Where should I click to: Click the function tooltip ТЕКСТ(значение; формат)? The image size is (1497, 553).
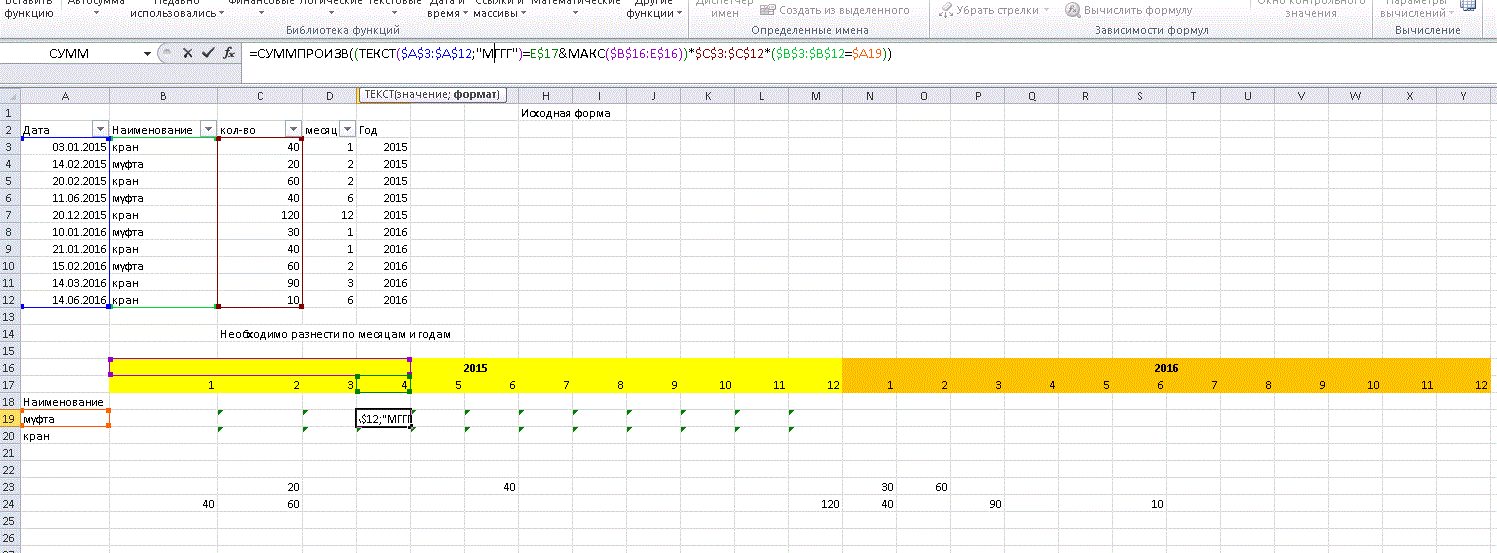(433, 95)
